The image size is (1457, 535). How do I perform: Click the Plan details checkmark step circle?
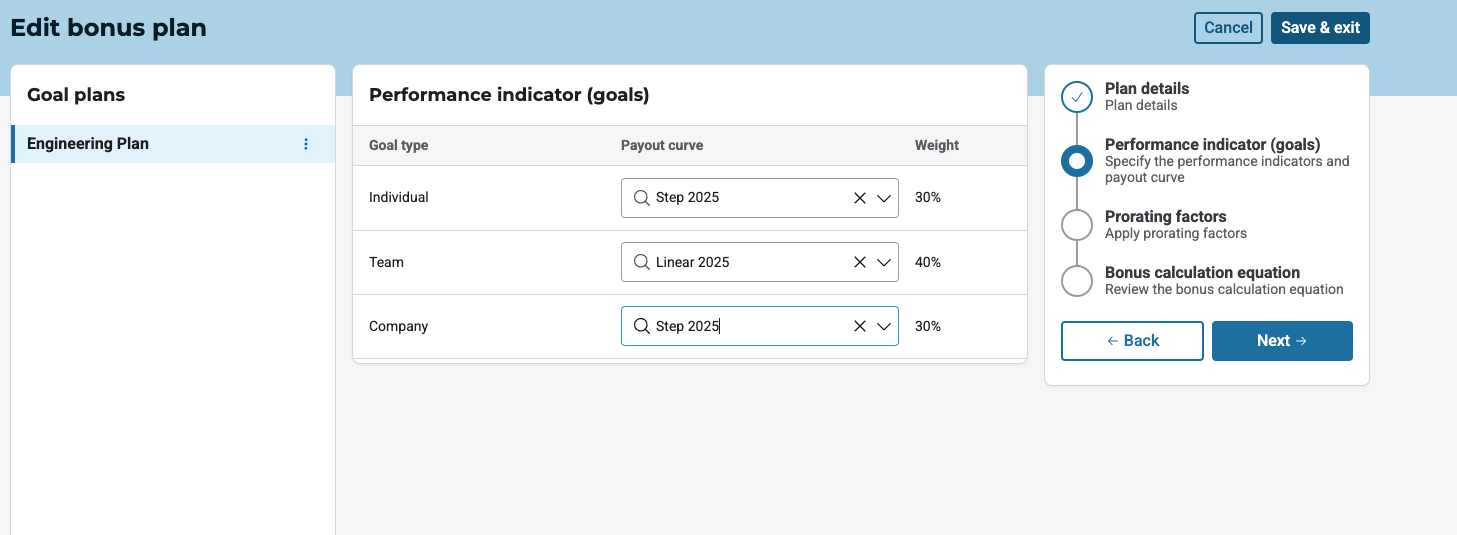(x=1077, y=97)
